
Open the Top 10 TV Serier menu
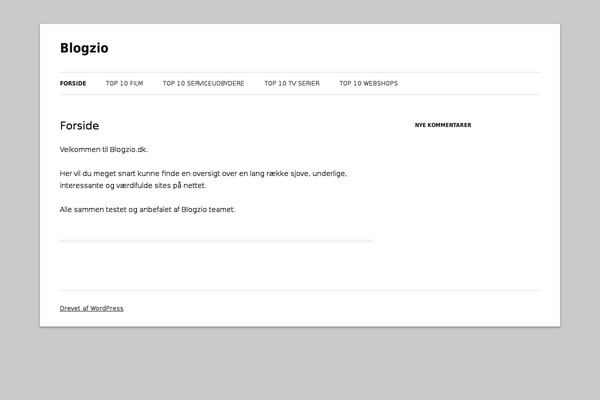[292, 83]
